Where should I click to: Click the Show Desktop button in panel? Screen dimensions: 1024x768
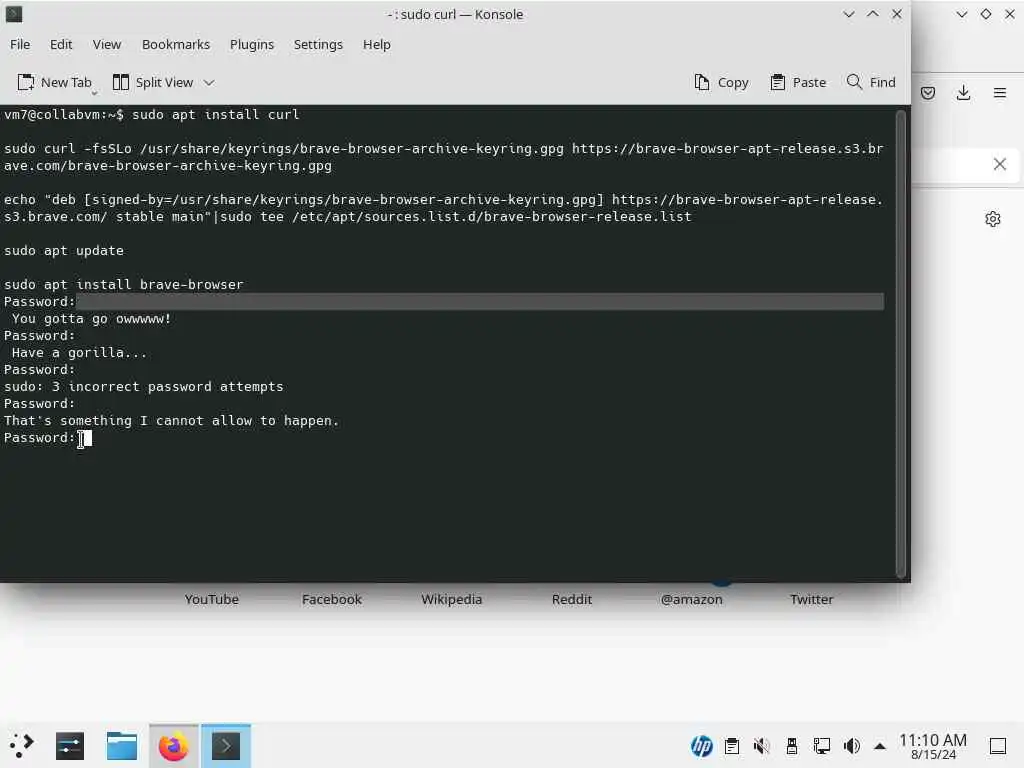pos(998,746)
